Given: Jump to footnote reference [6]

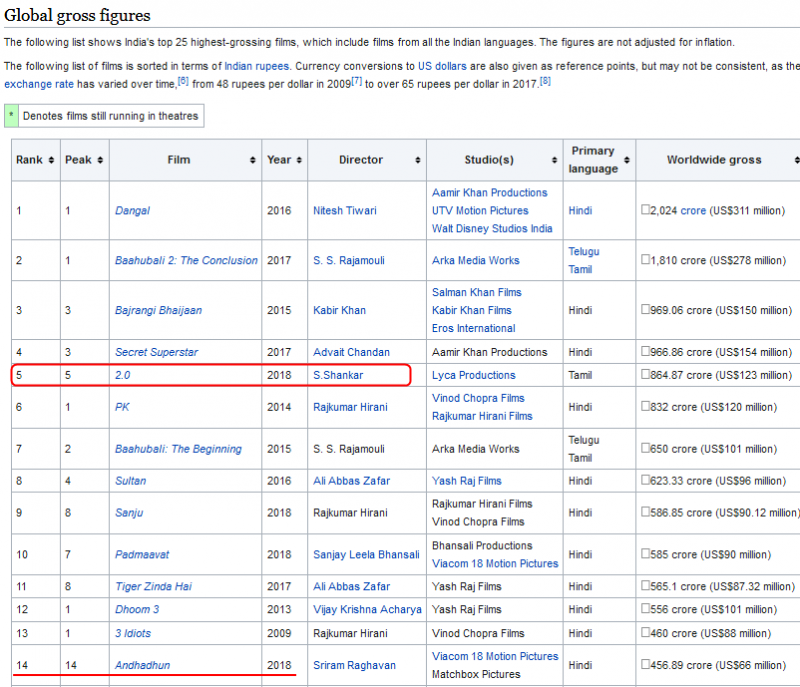Looking at the screenshot, I should [183, 81].
